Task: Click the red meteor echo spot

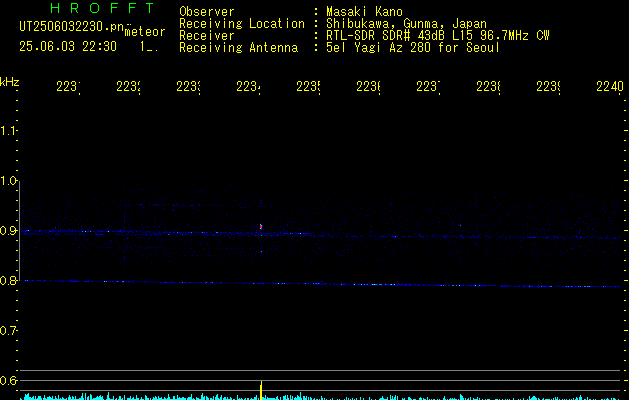Action: (261, 227)
